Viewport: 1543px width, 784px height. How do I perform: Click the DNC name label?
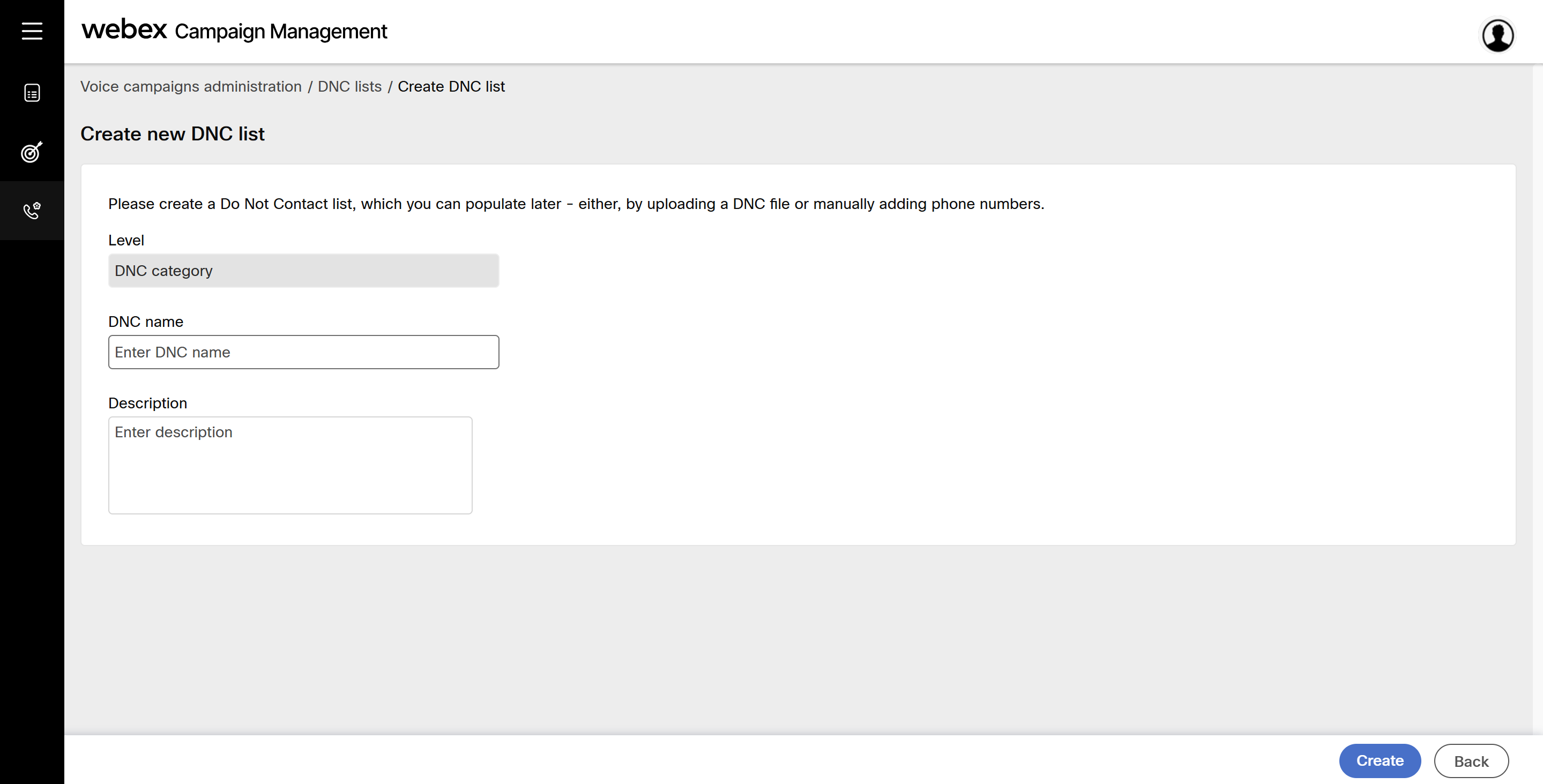coord(146,322)
